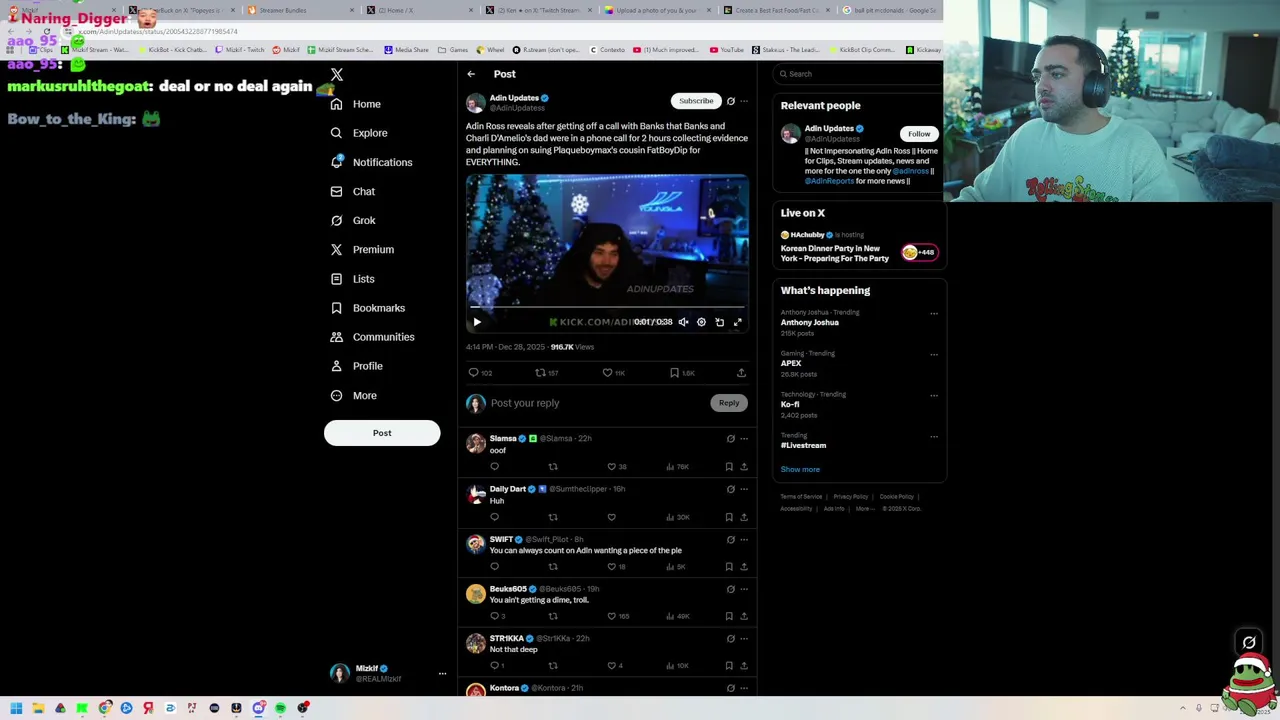Open Explore in the X sidebar
The width and height of the screenshot is (1280, 720).
pos(358,133)
